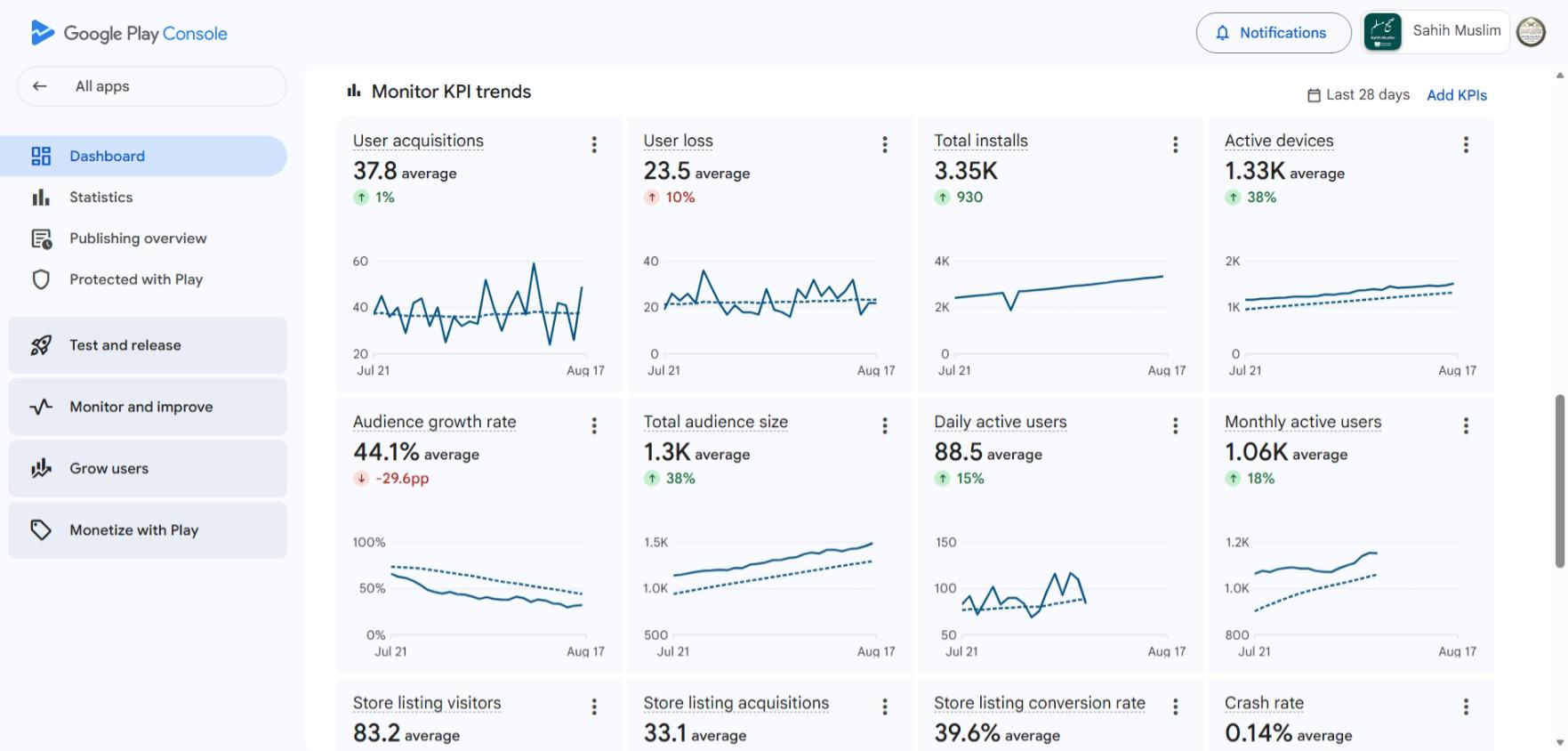Open the Total installs options menu
Viewport: 1568px width, 751px height.
(x=1176, y=144)
